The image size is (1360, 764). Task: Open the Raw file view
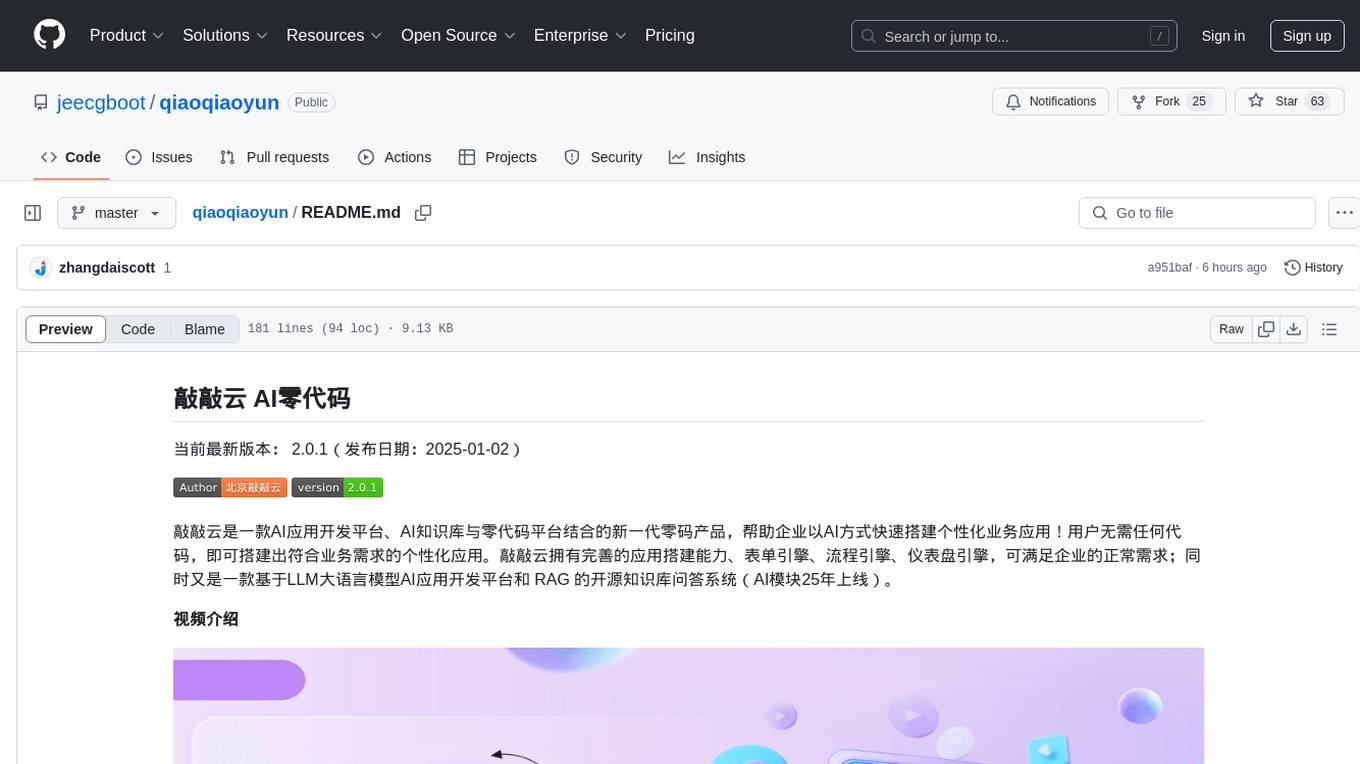pyautogui.click(x=1231, y=329)
